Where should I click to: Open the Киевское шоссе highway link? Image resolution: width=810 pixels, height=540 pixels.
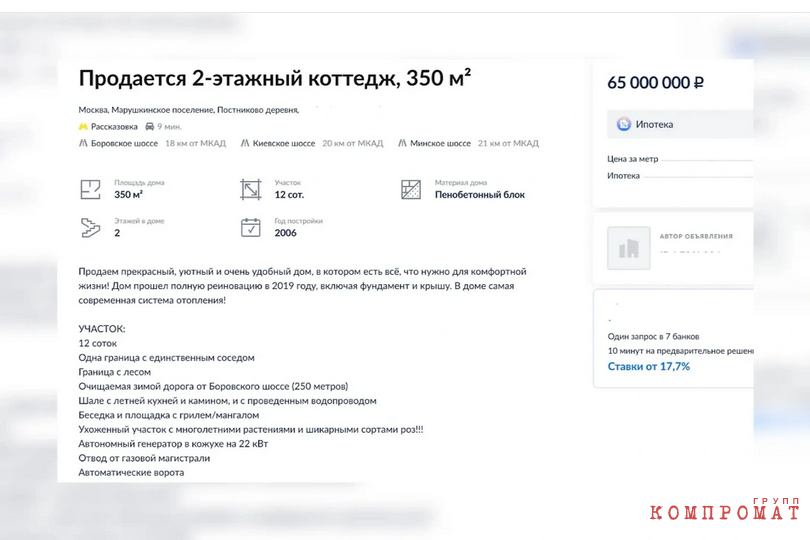[x=284, y=143]
